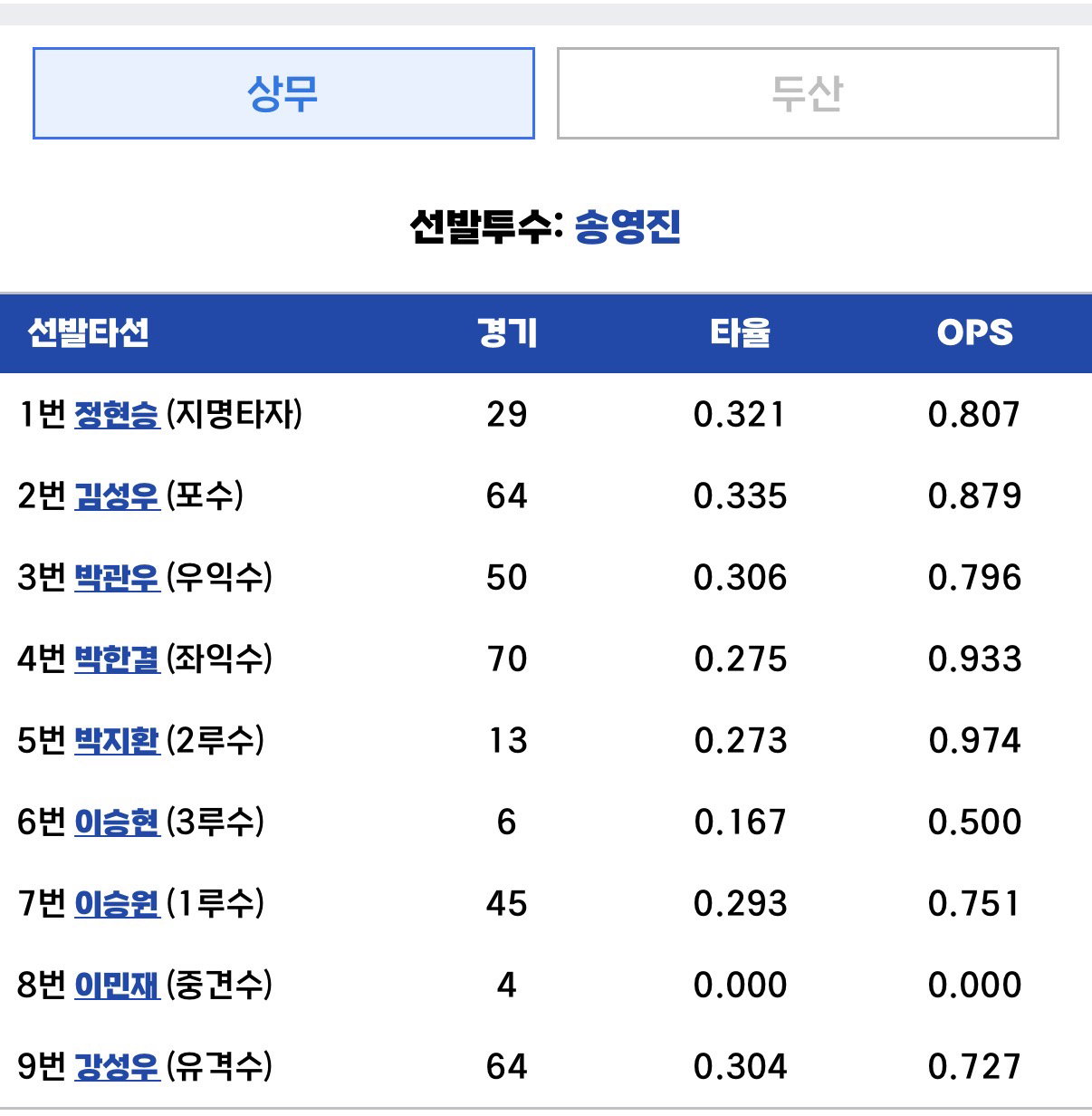The image size is (1092, 1116).
Task: Open player 김성우 profile link
Action: [x=117, y=495]
